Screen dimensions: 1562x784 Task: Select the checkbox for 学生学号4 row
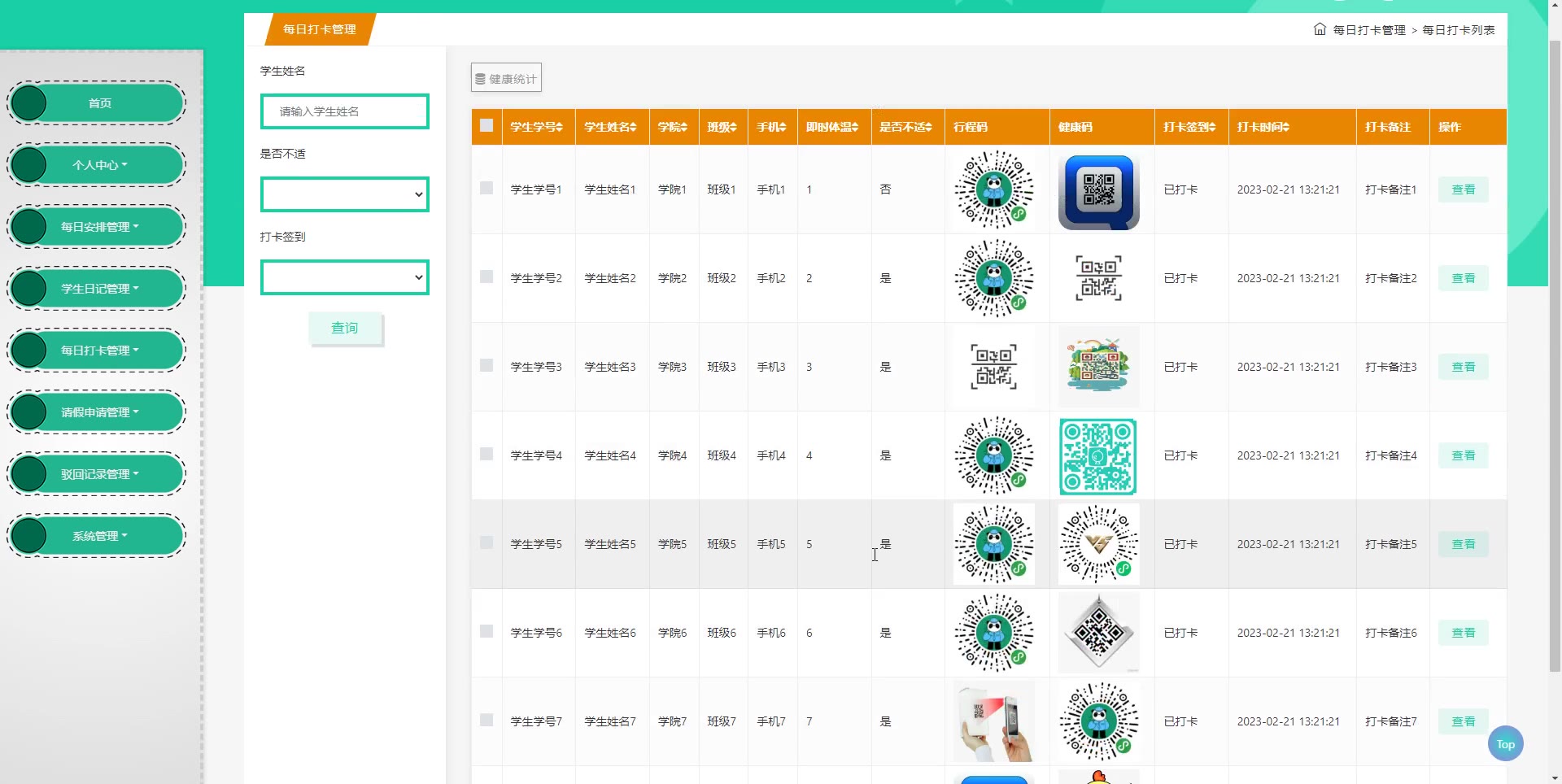[x=486, y=454]
